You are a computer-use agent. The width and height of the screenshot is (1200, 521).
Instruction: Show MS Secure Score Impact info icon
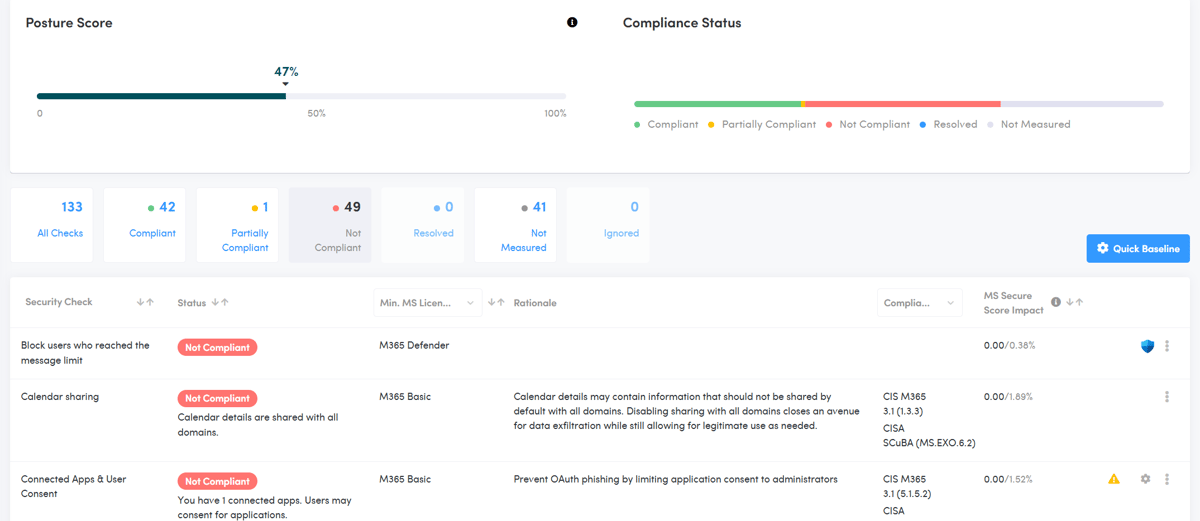point(1056,302)
